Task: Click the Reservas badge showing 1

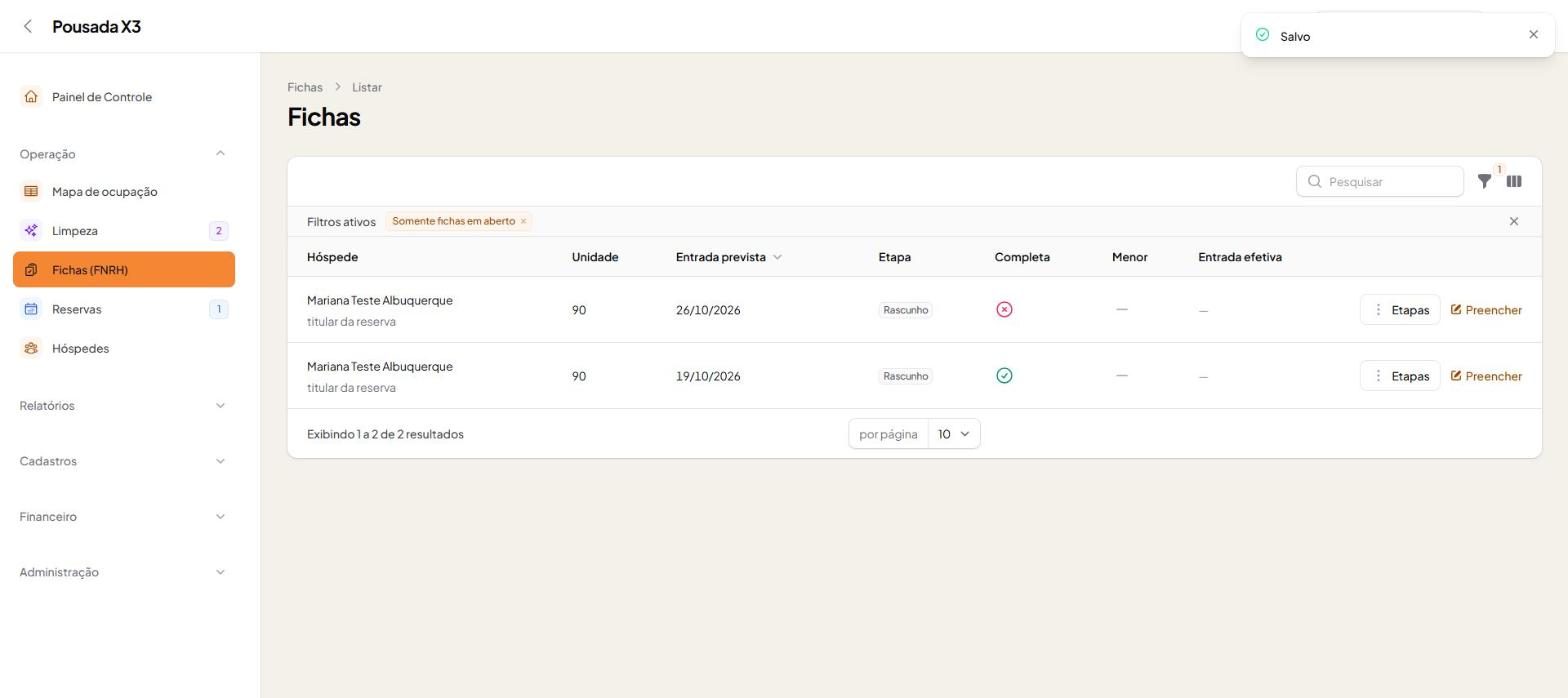Action: (218, 309)
